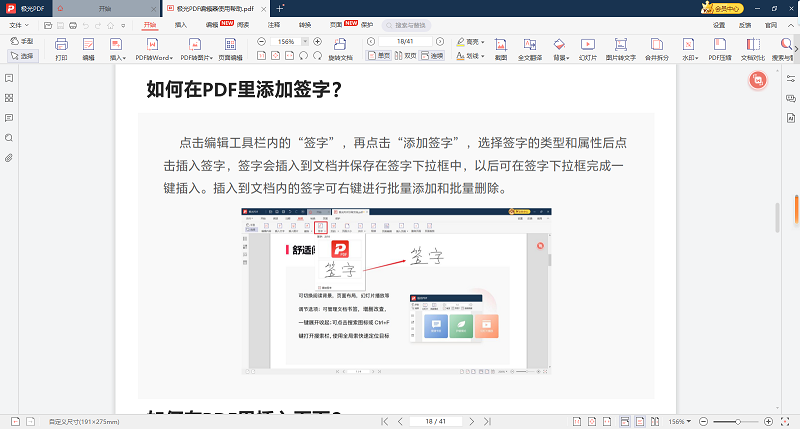Viewport: 800px width, 429px height.
Task: Click the zoom out minus icon in toolbar
Action: (x=261, y=41)
